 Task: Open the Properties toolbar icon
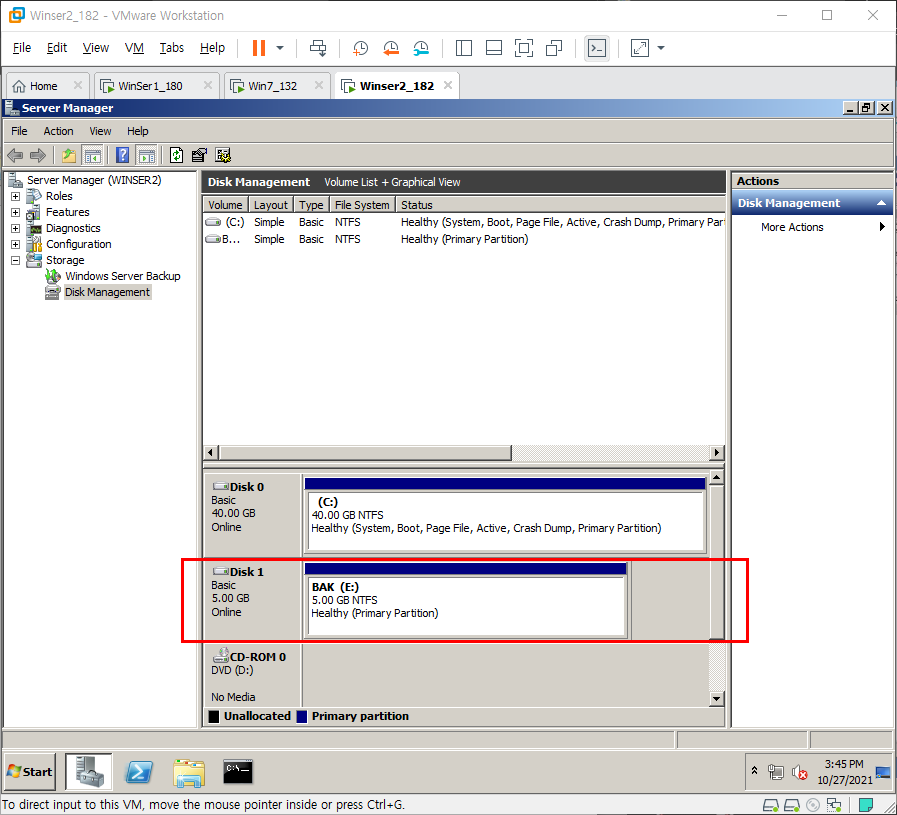[199, 155]
